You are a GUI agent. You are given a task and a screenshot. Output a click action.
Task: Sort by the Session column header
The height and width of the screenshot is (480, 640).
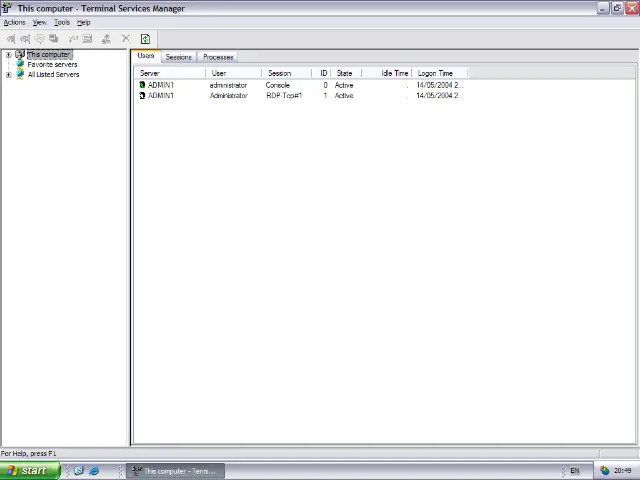click(287, 73)
